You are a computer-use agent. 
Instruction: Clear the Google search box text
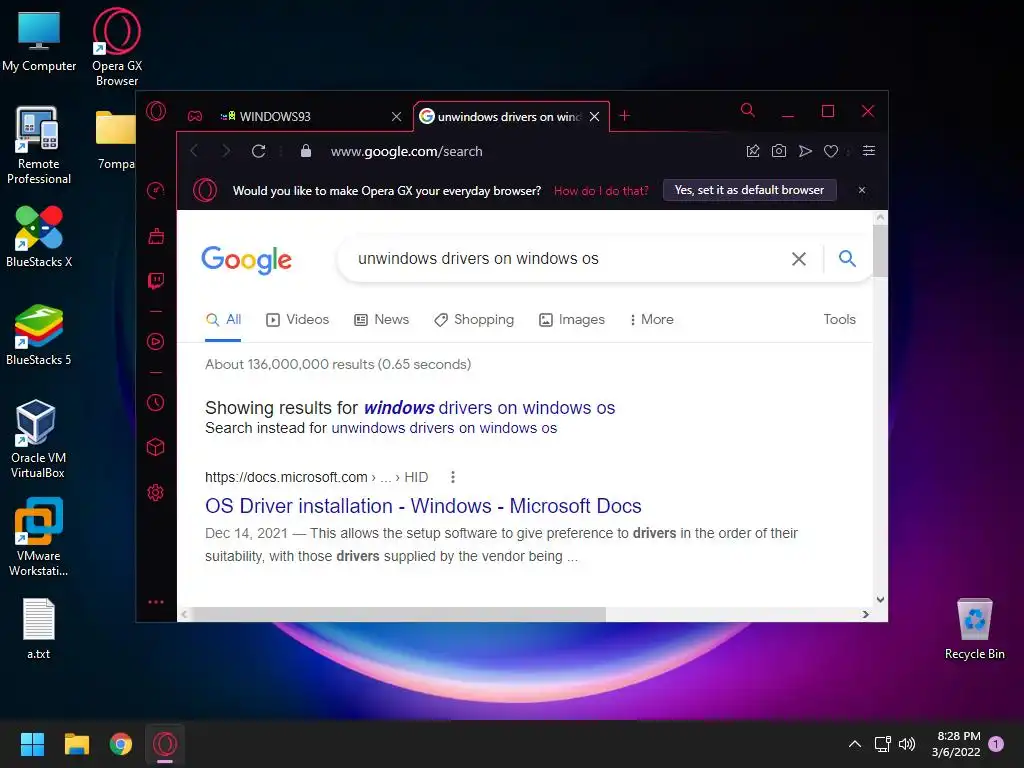coord(799,259)
